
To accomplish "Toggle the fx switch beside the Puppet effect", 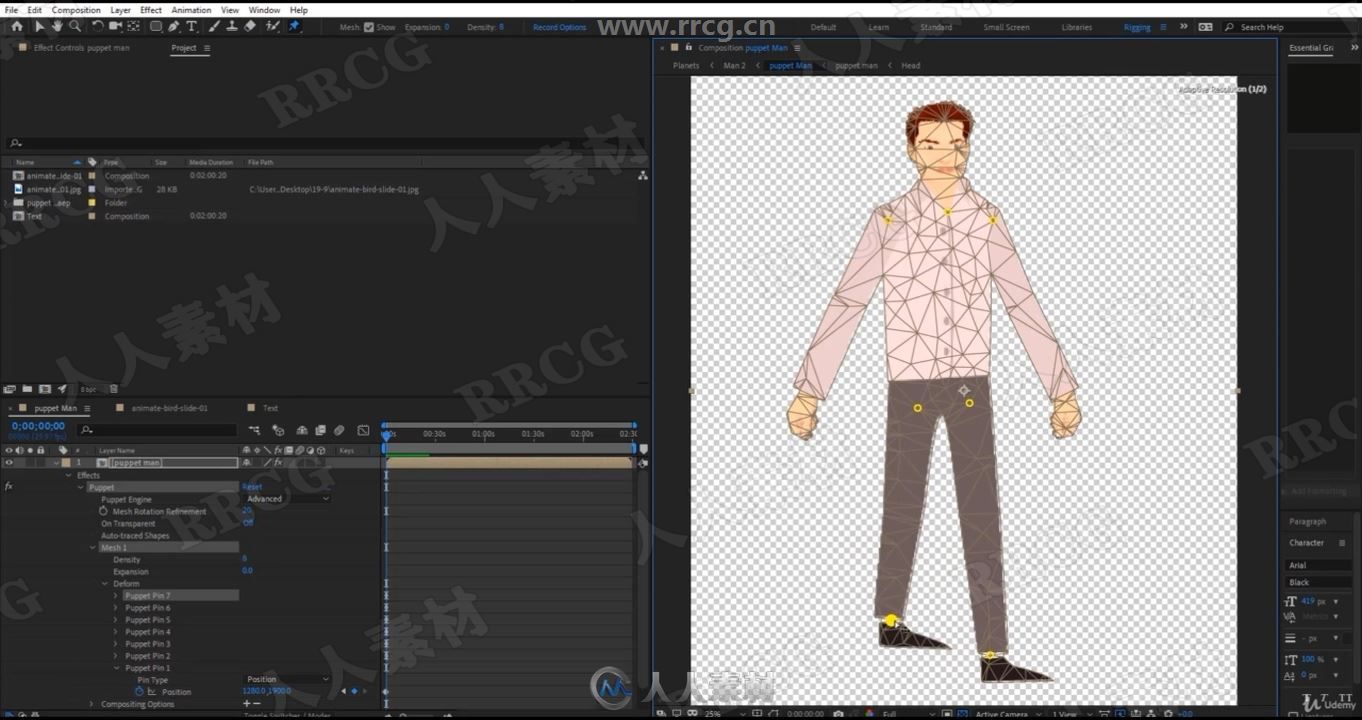I will 9,487.
